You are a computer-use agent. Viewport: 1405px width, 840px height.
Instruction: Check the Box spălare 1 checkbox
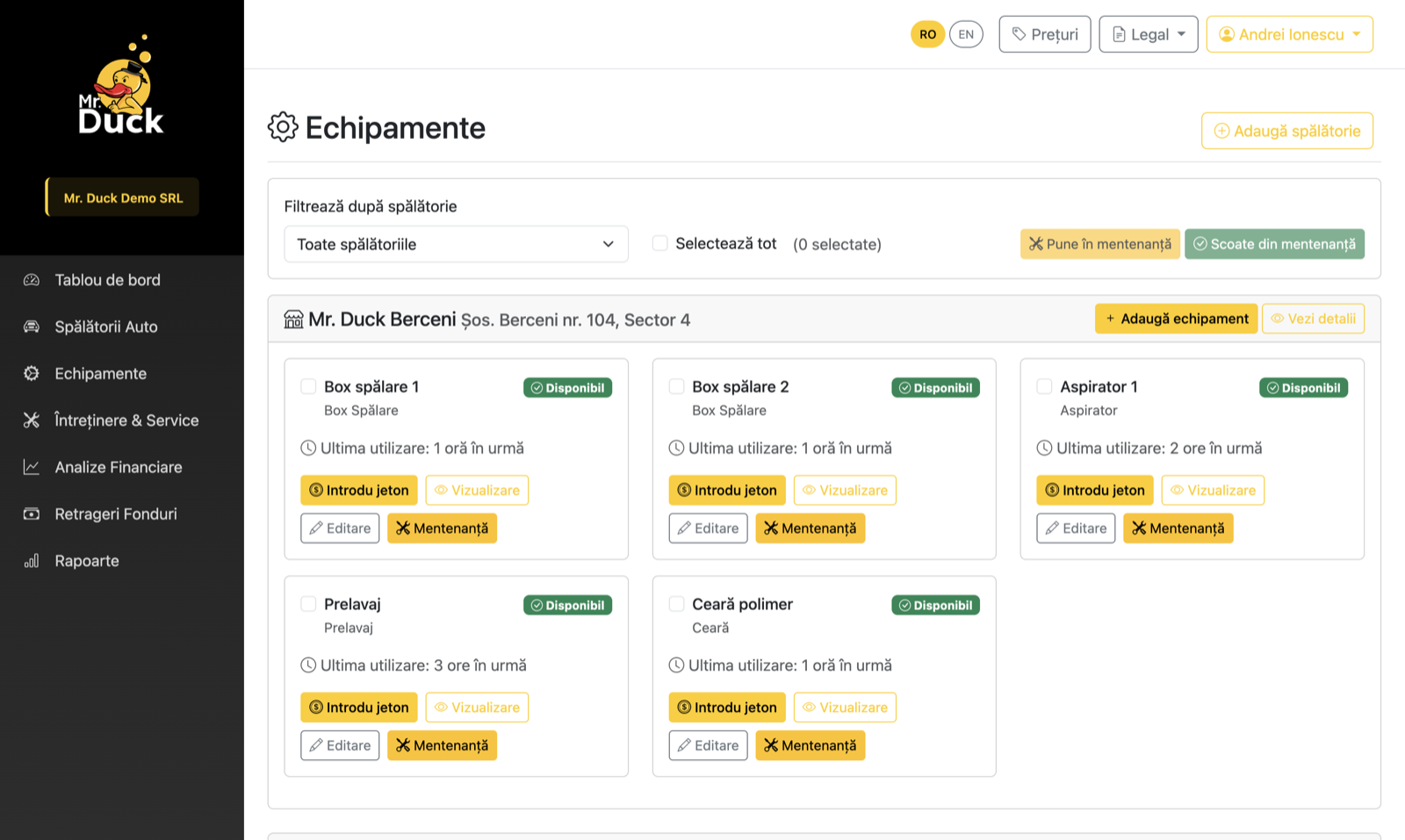[308, 386]
